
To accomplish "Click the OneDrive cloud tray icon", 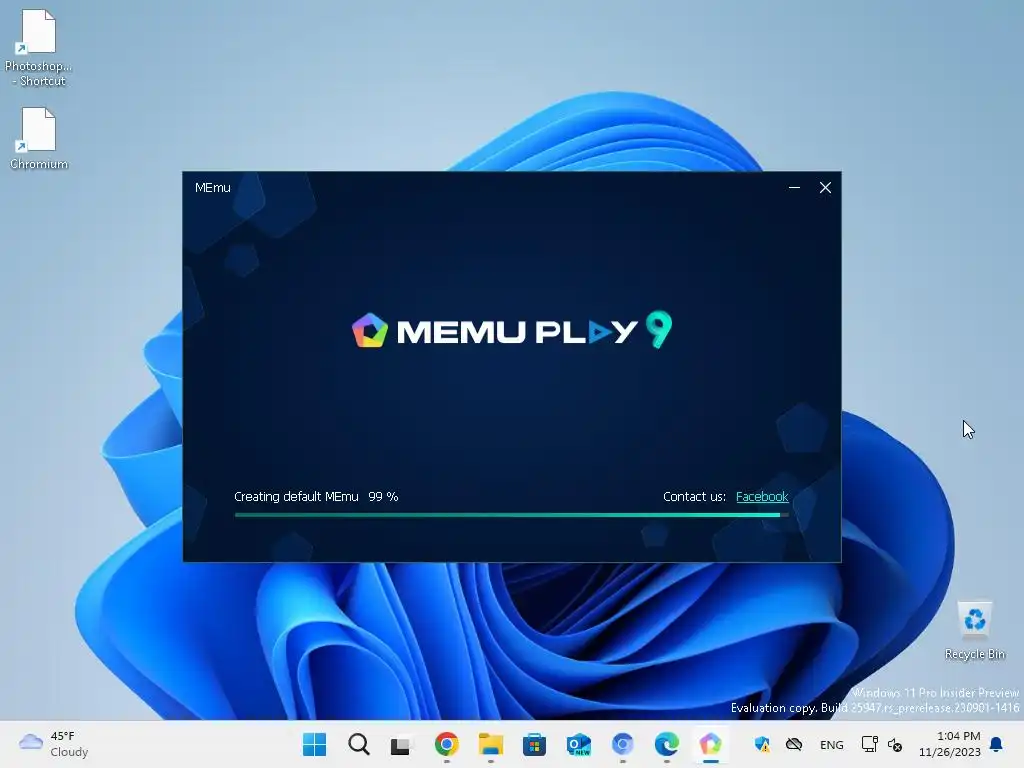I will tap(793, 744).
